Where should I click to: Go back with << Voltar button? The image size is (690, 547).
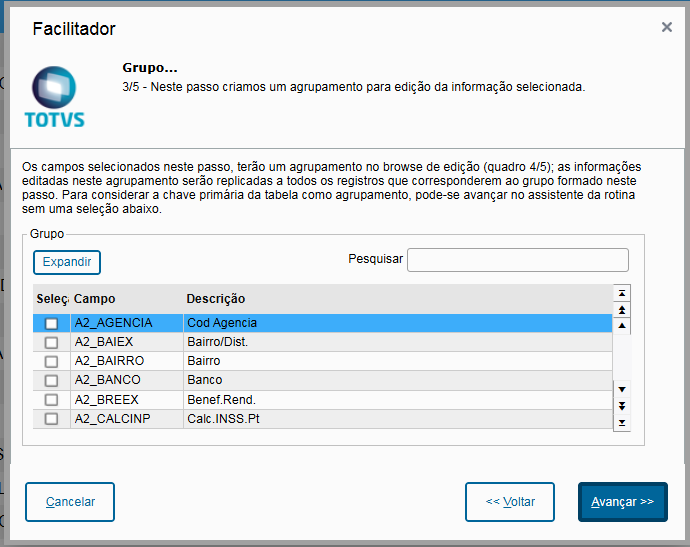tap(510, 502)
